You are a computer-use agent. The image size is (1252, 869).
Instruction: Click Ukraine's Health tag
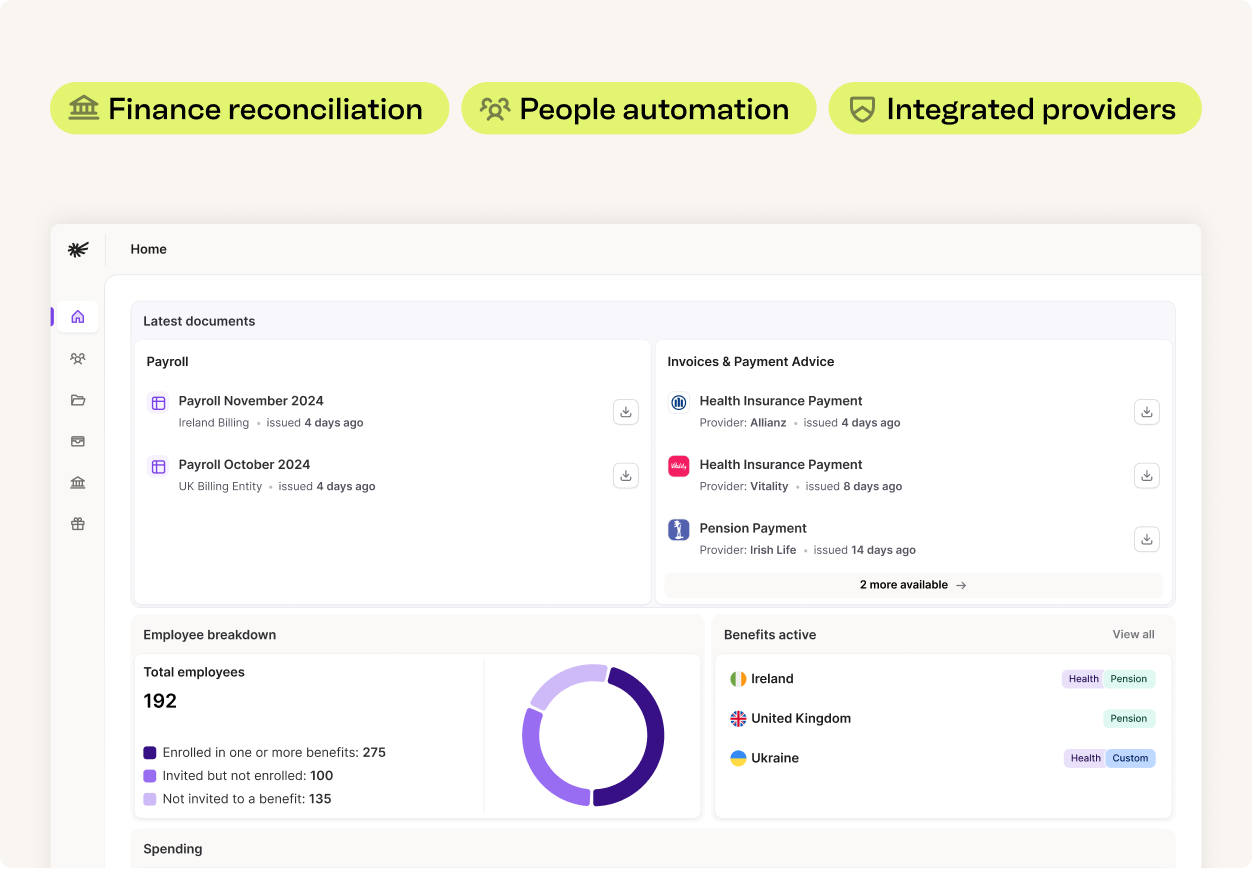point(1086,758)
